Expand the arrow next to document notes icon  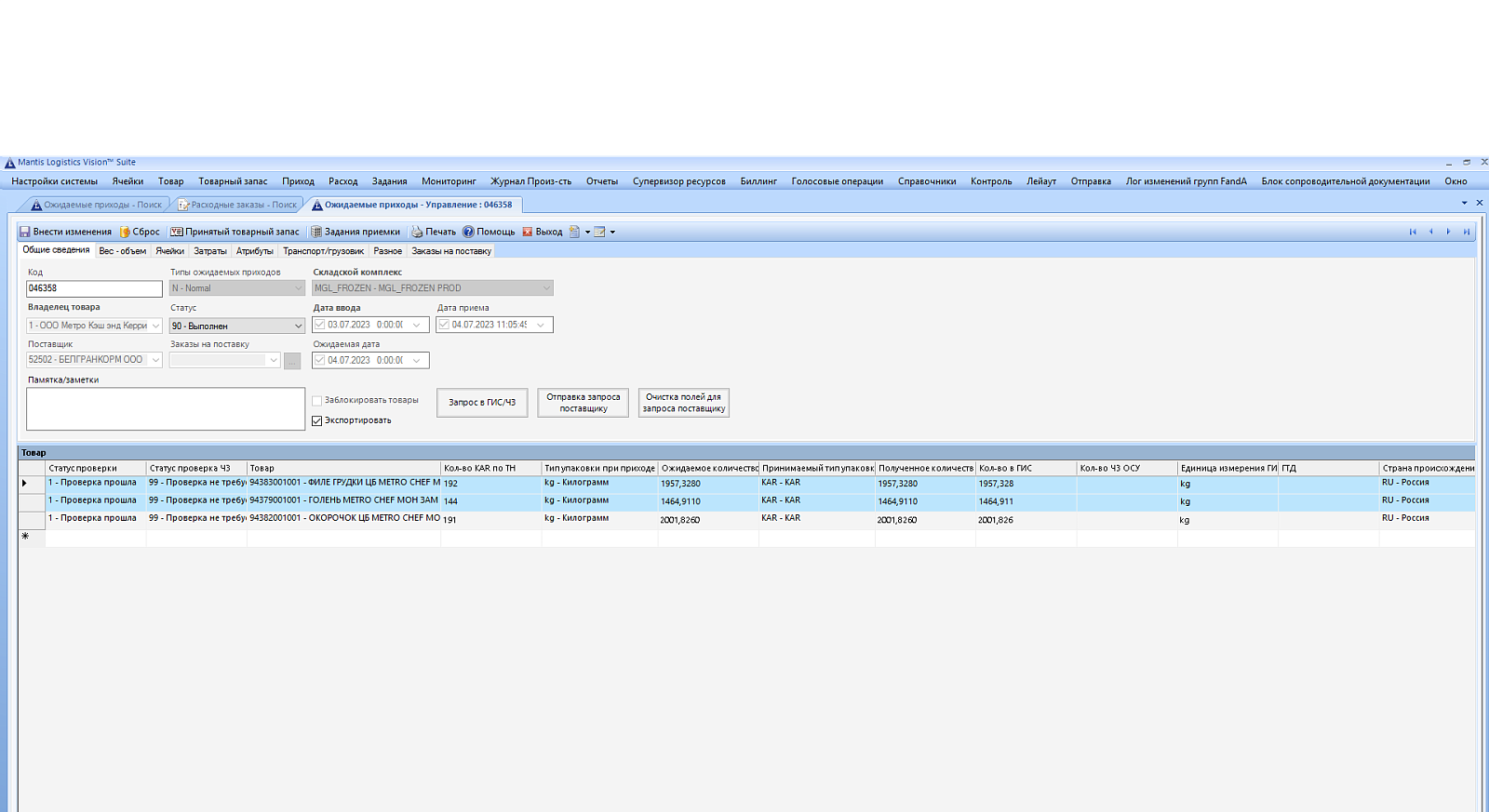point(587,233)
